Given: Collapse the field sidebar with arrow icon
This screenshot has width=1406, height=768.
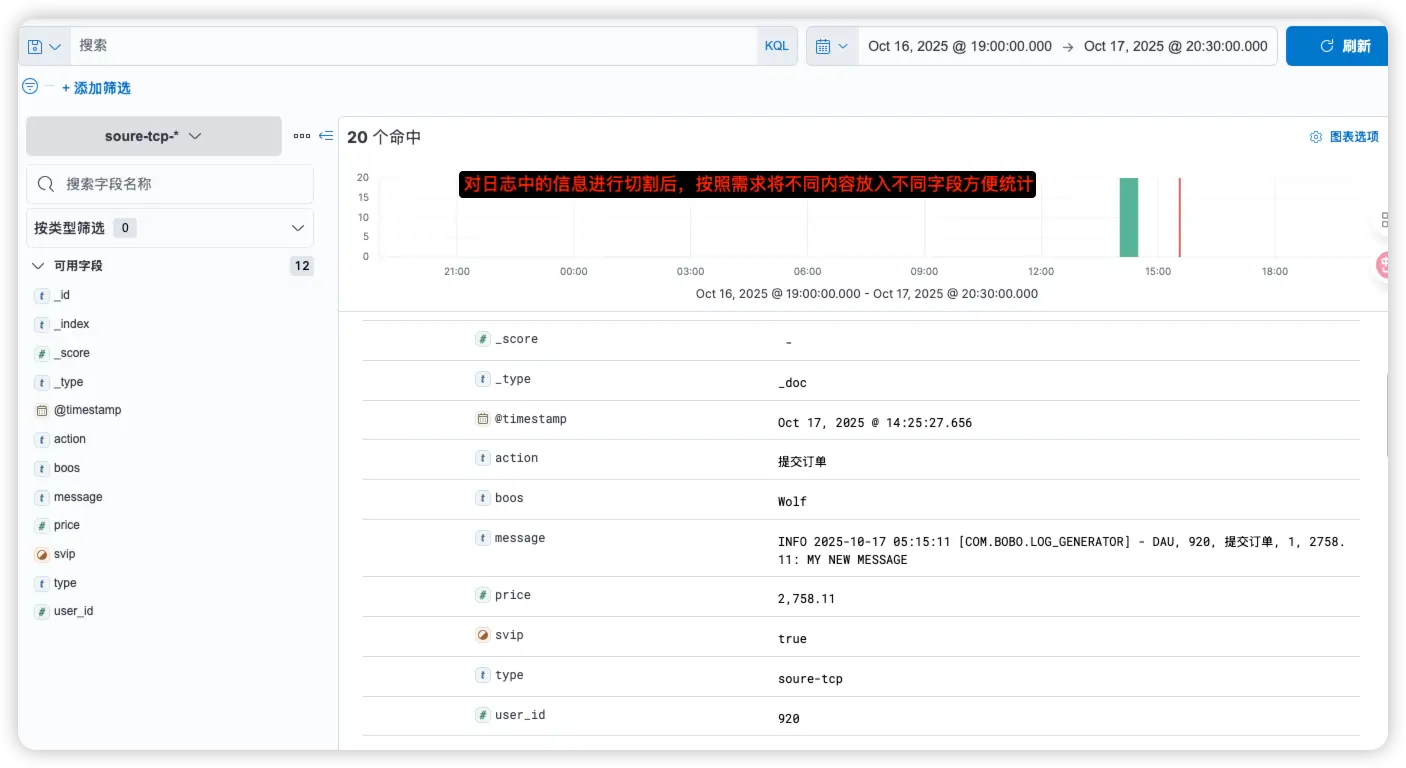Looking at the screenshot, I should point(326,136).
